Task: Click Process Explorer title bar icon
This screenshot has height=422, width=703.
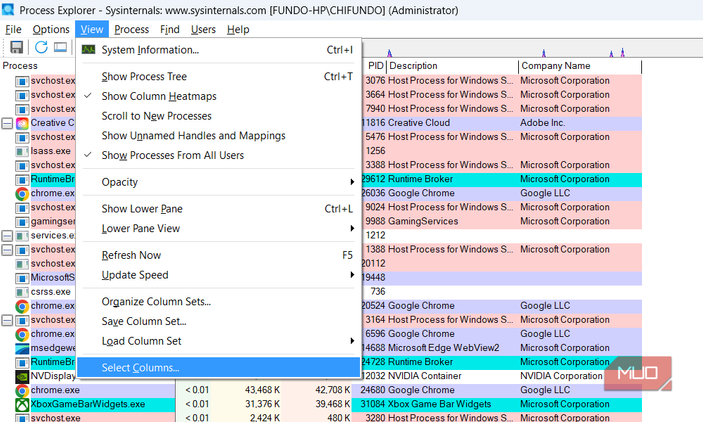Action: (8, 9)
